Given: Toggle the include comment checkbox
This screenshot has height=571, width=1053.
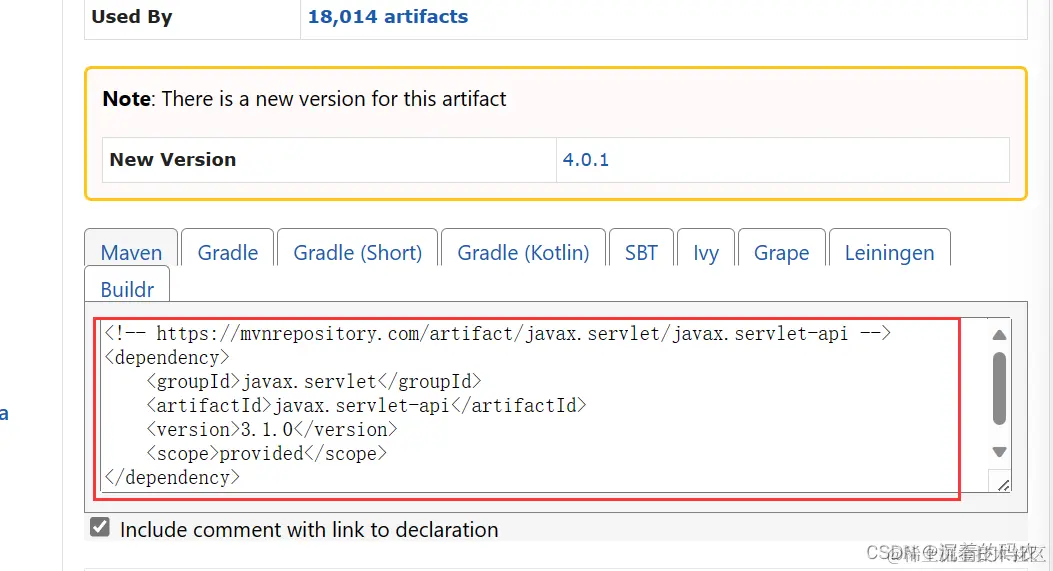Looking at the screenshot, I should [100, 527].
